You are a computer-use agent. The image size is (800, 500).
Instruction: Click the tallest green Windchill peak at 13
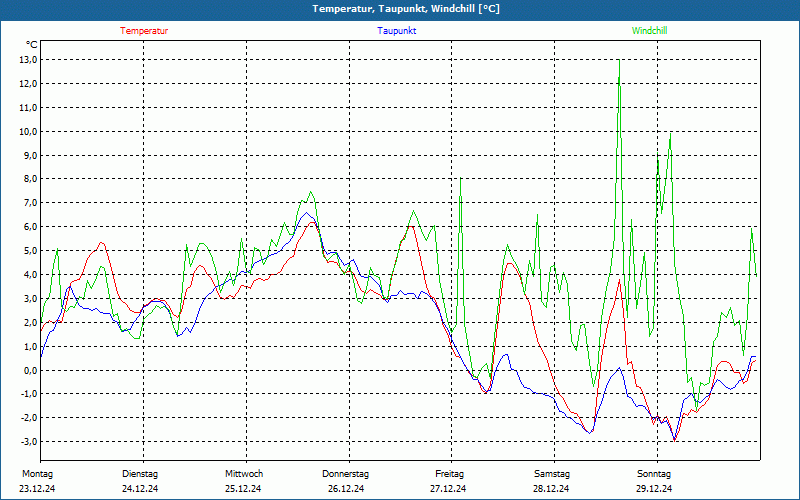click(619, 60)
